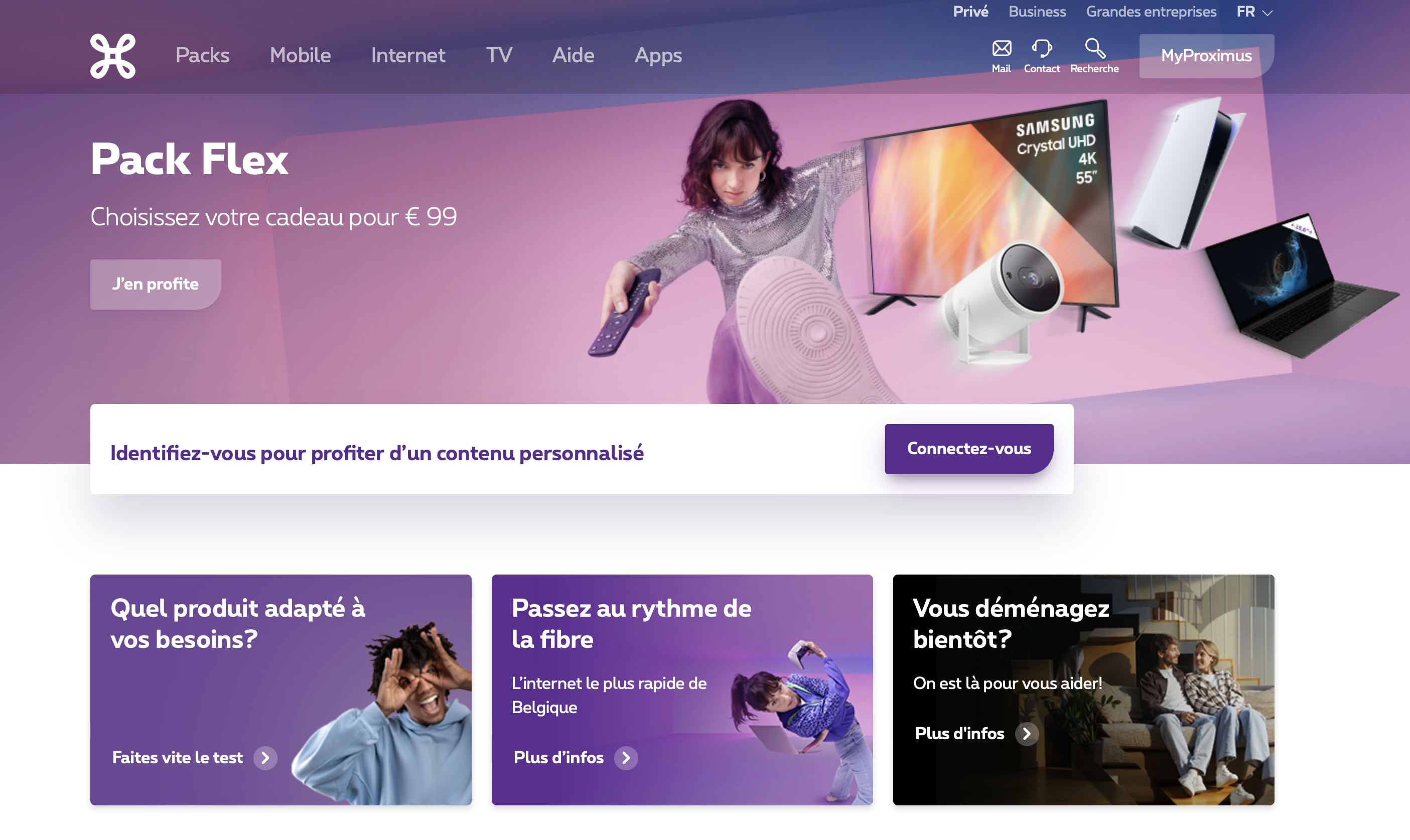Image resolution: width=1410 pixels, height=840 pixels.
Task: Switch to Grandes entreprises segment
Action: pyautogui.click(x=1151, y=12)
